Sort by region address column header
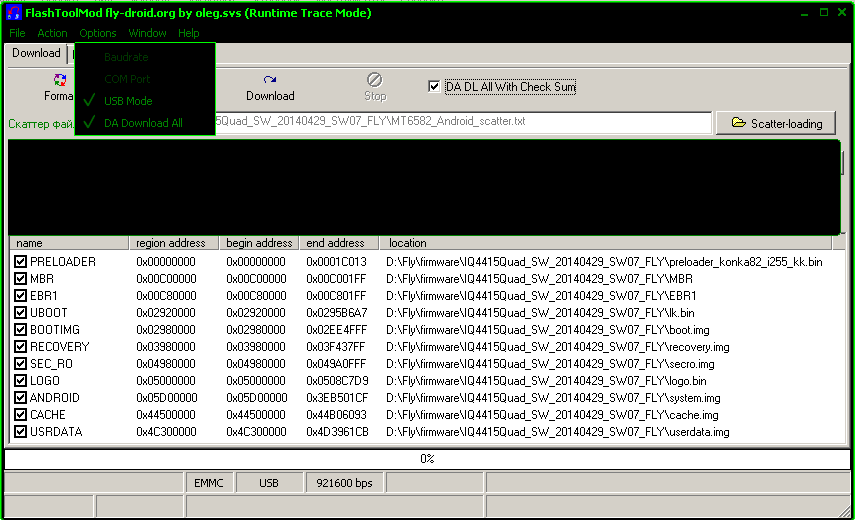855x520 pixels. point(173,243)
